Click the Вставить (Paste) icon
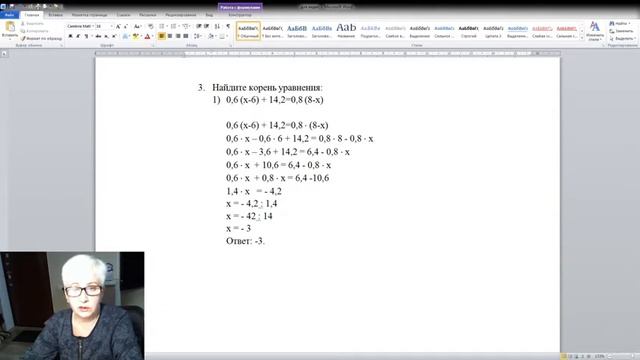 10,28
